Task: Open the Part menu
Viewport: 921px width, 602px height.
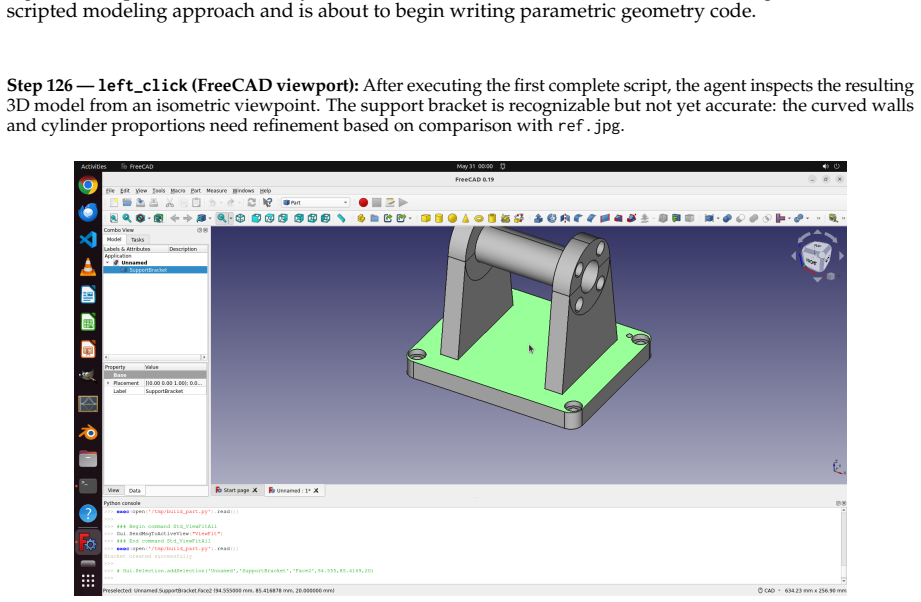Action: (196, 191)
